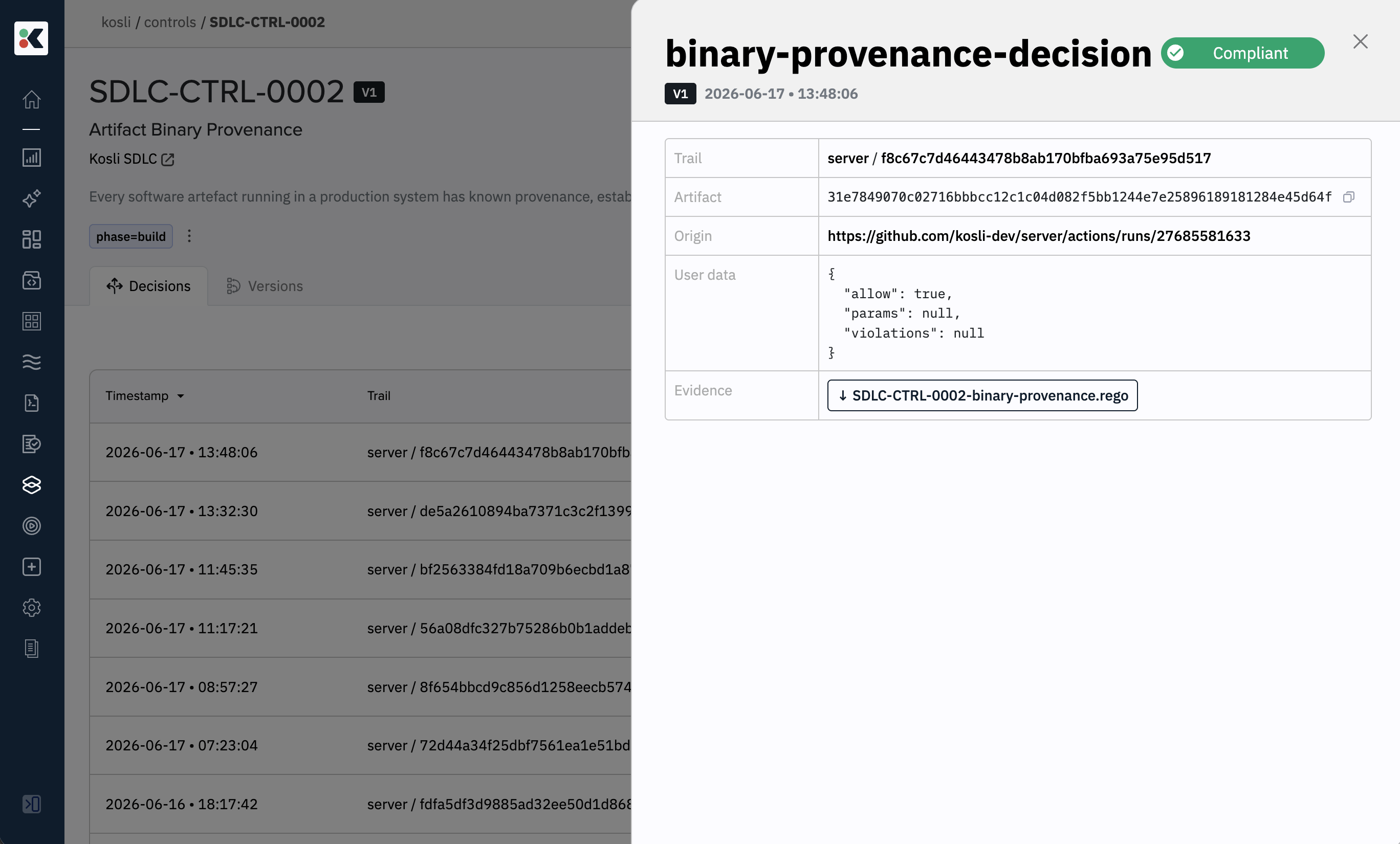This screenshot has width=1400, height=844.
Task: Open trail server / fdfa5df3d9885ad32ee50d1d868
Action: pos(499,804)
